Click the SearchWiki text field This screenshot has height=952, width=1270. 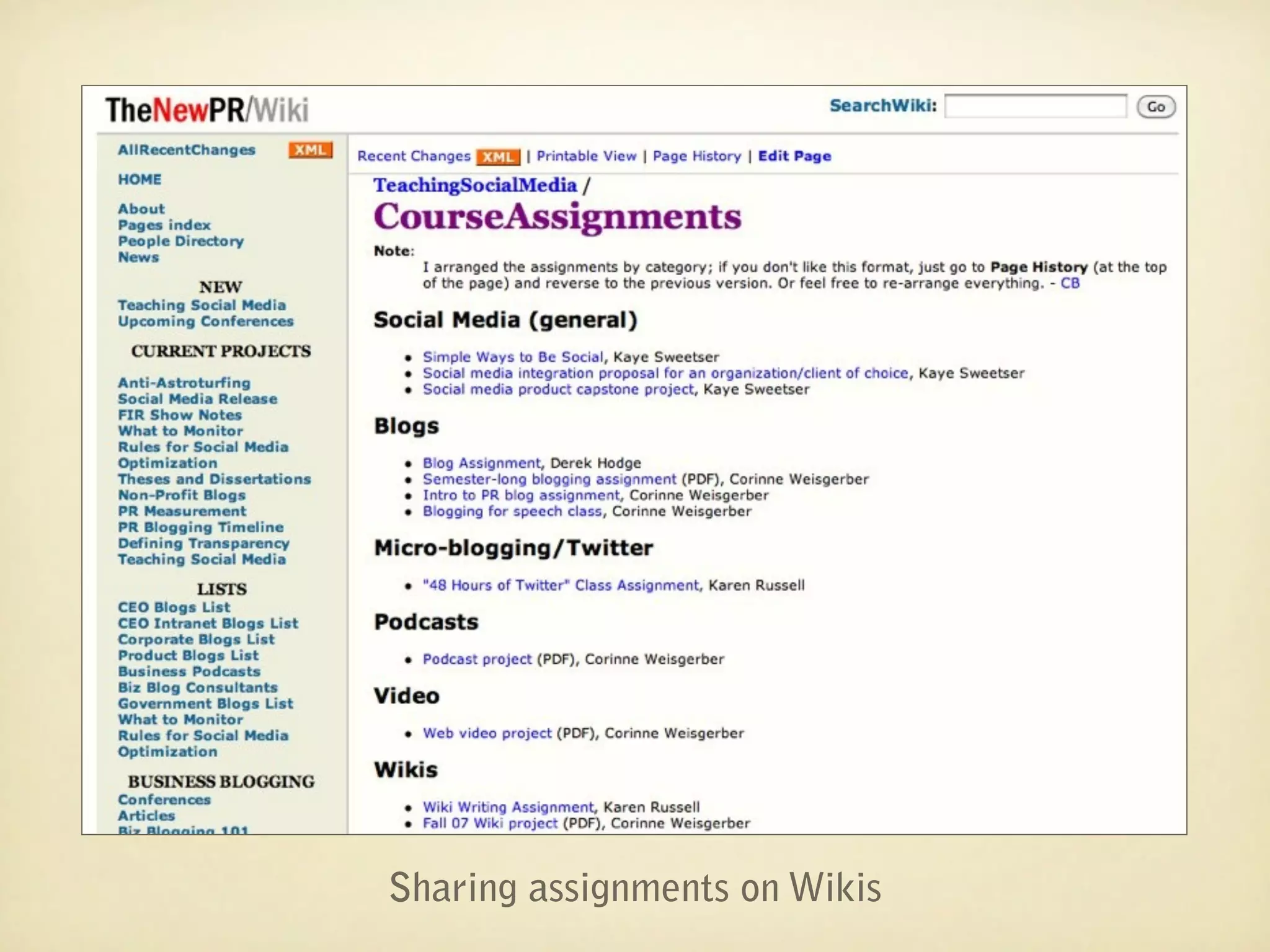click(1035, 106)
